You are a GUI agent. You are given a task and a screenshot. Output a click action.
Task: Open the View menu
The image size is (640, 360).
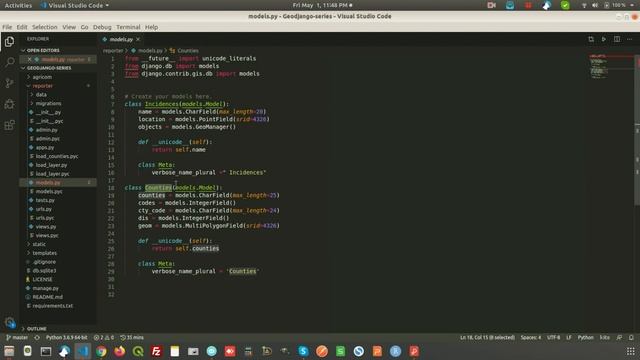pyautogui.click(x=69, y=27)
